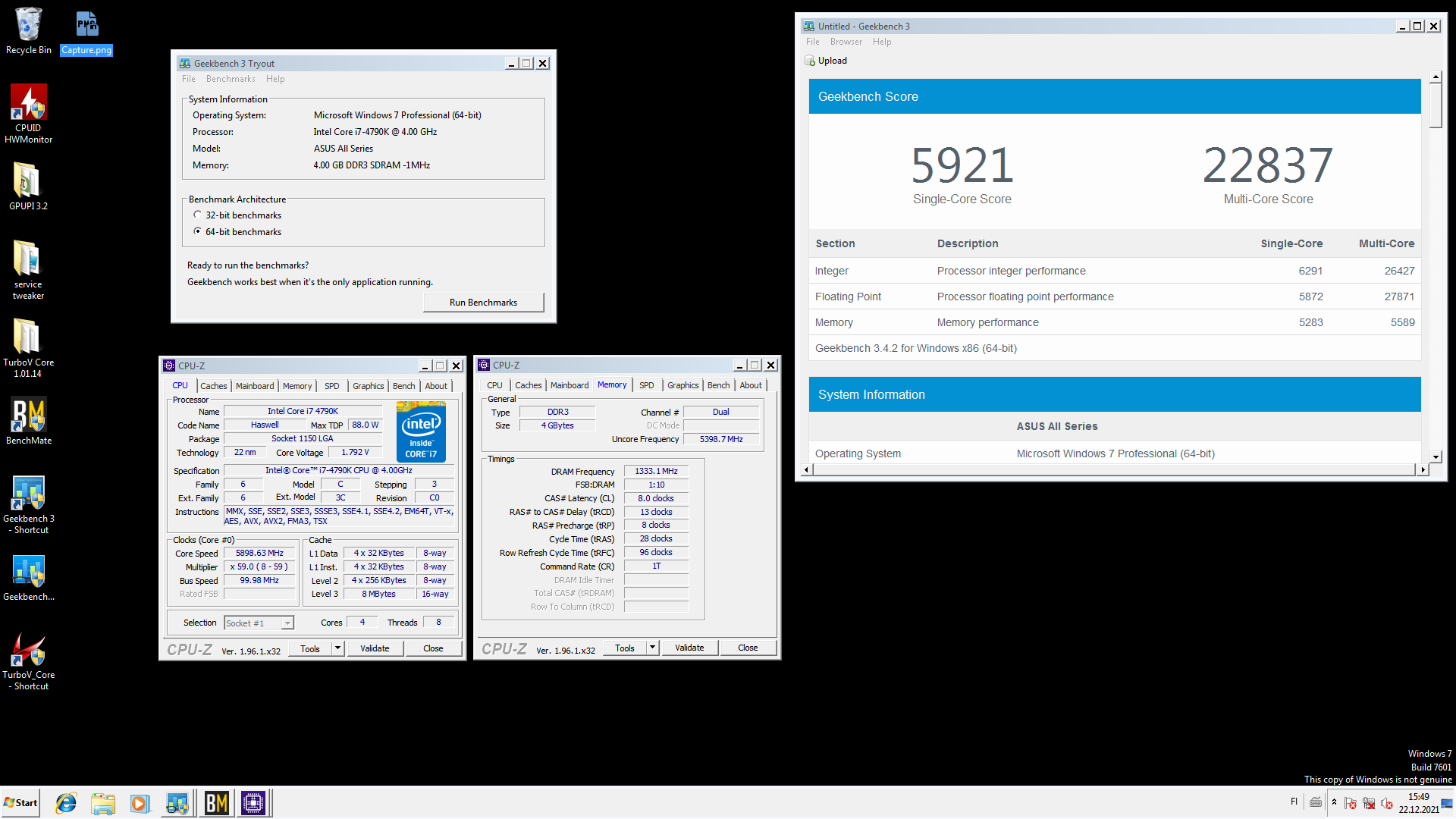Switch to Mainboard tab in left CPU-Z
This screenshot has width=1456, height=819.
click(255, 386)
